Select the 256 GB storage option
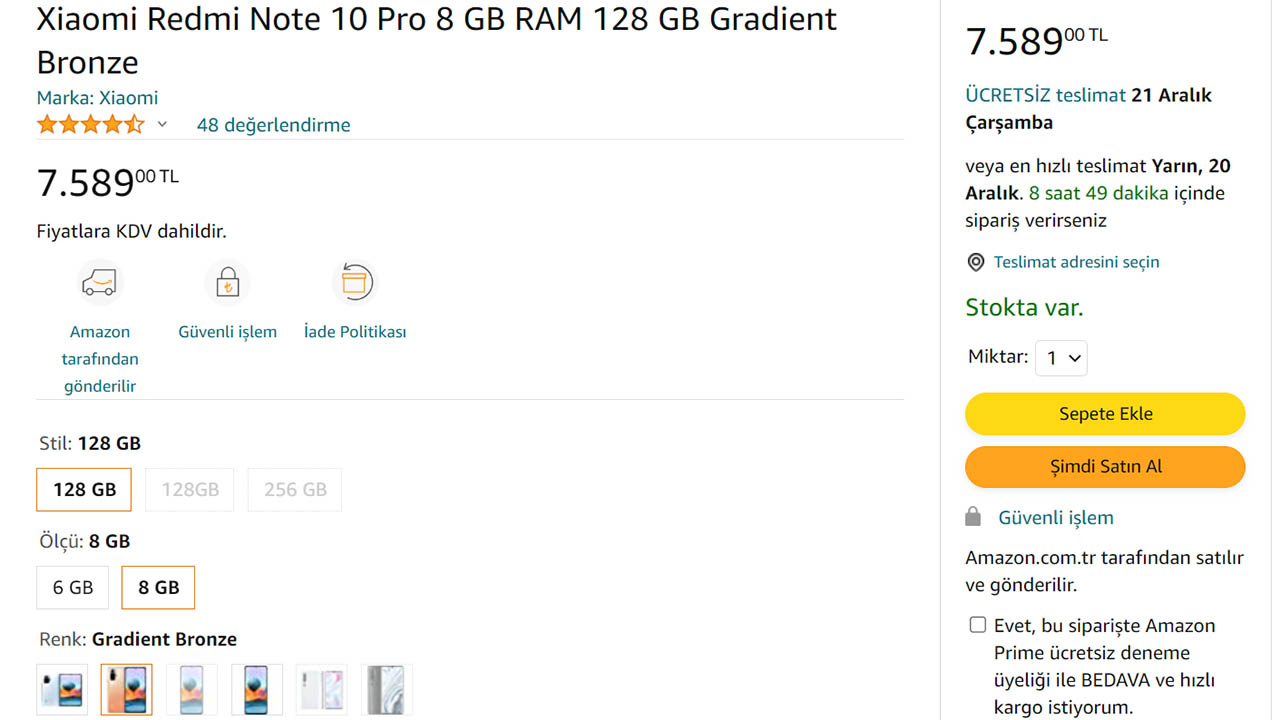 point(295,490)
